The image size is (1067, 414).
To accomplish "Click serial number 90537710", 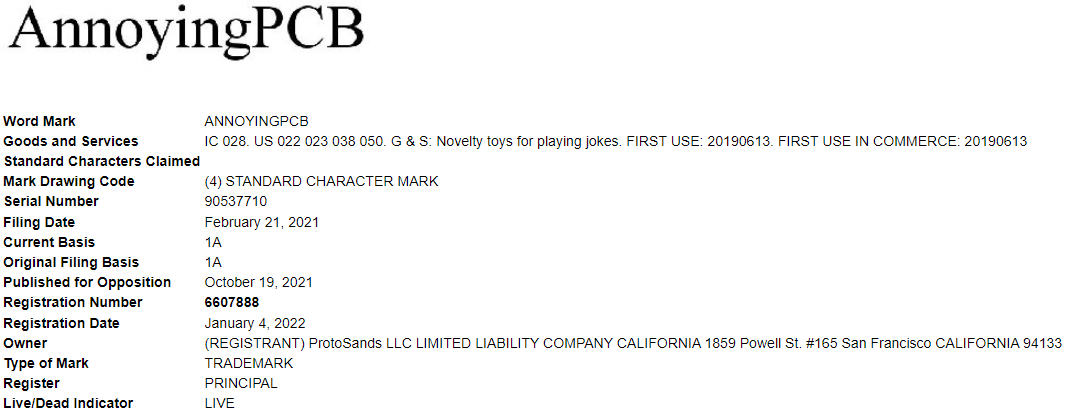I will 236,202.
